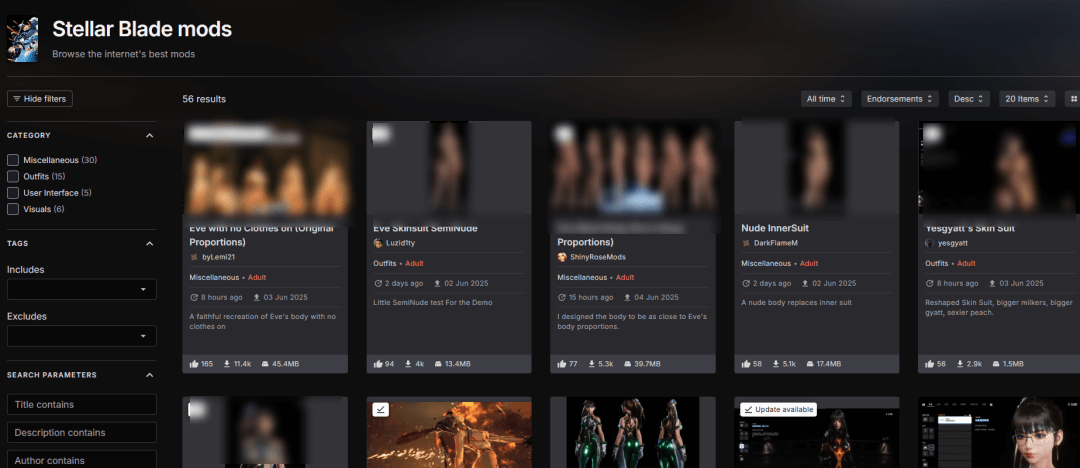Click the Outfits tag on the Luzid1ty card
This screenshot has height=468, width=1080.
tap(385, 263)
